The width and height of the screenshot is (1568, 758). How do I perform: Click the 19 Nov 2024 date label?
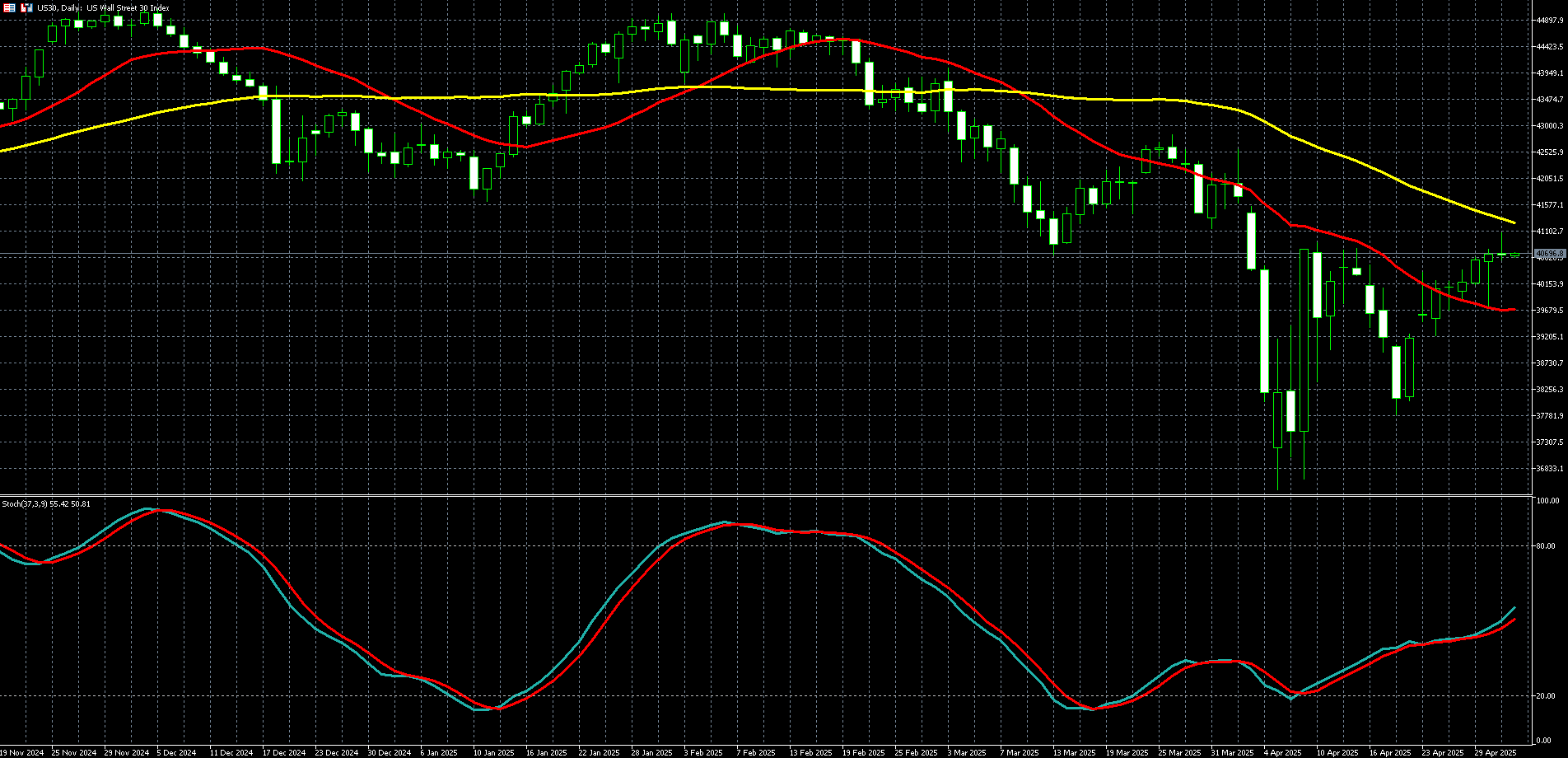[x=21, y=752]
